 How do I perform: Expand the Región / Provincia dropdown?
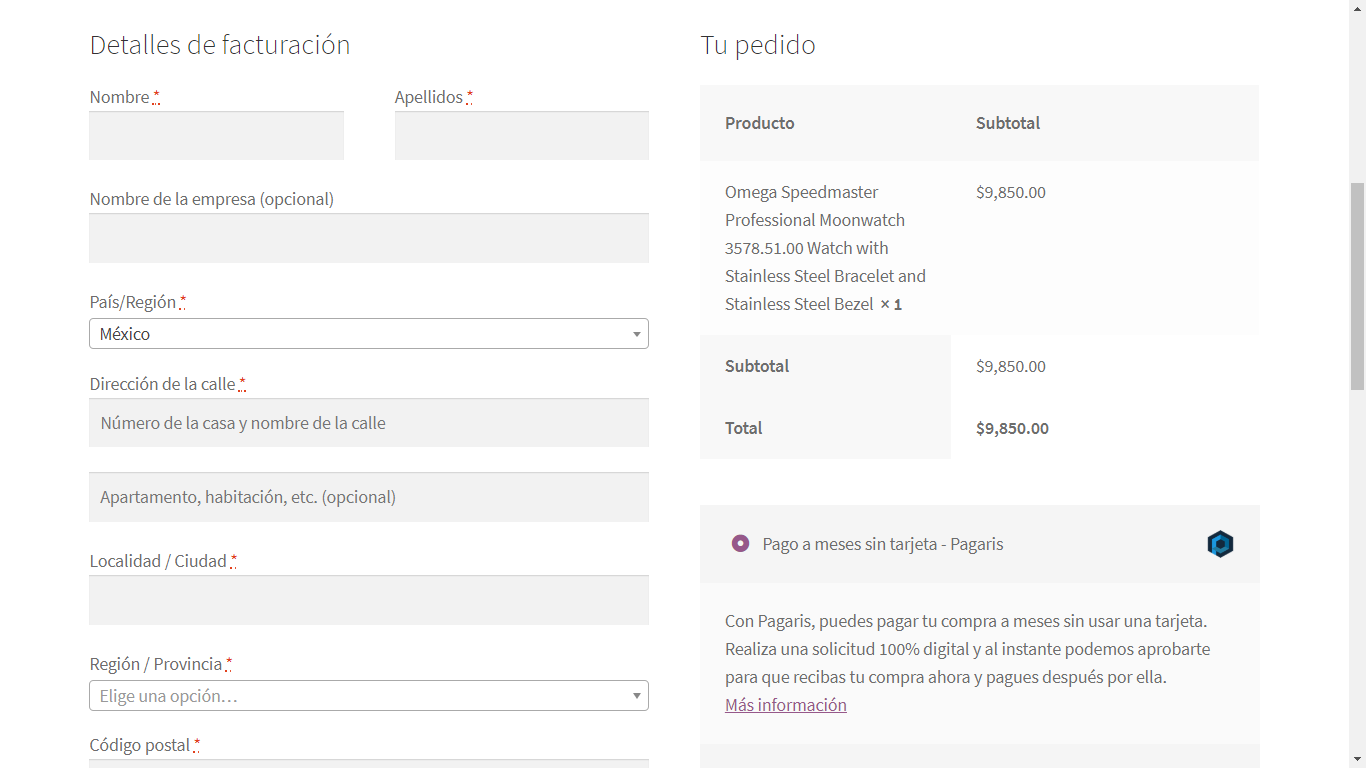click(x=369, y=696)
